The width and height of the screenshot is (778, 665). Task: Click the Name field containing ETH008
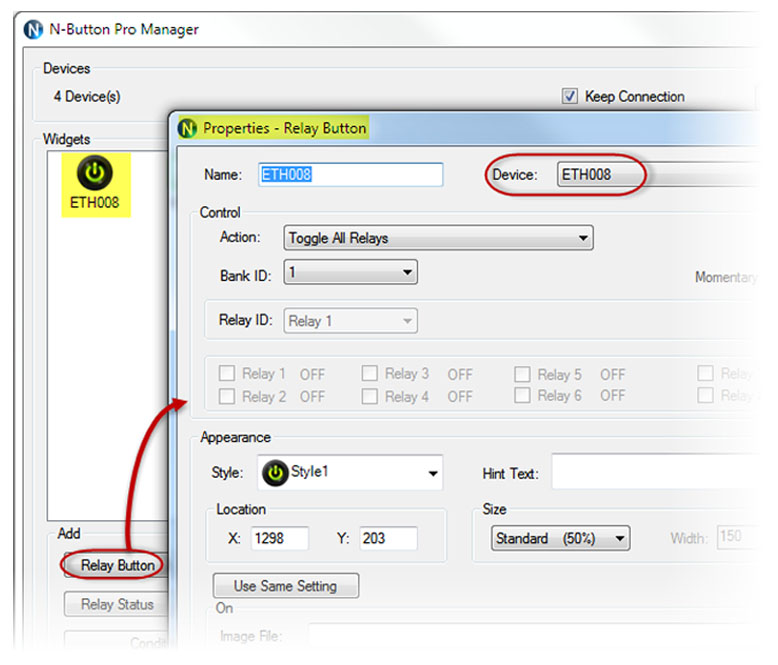350,175
